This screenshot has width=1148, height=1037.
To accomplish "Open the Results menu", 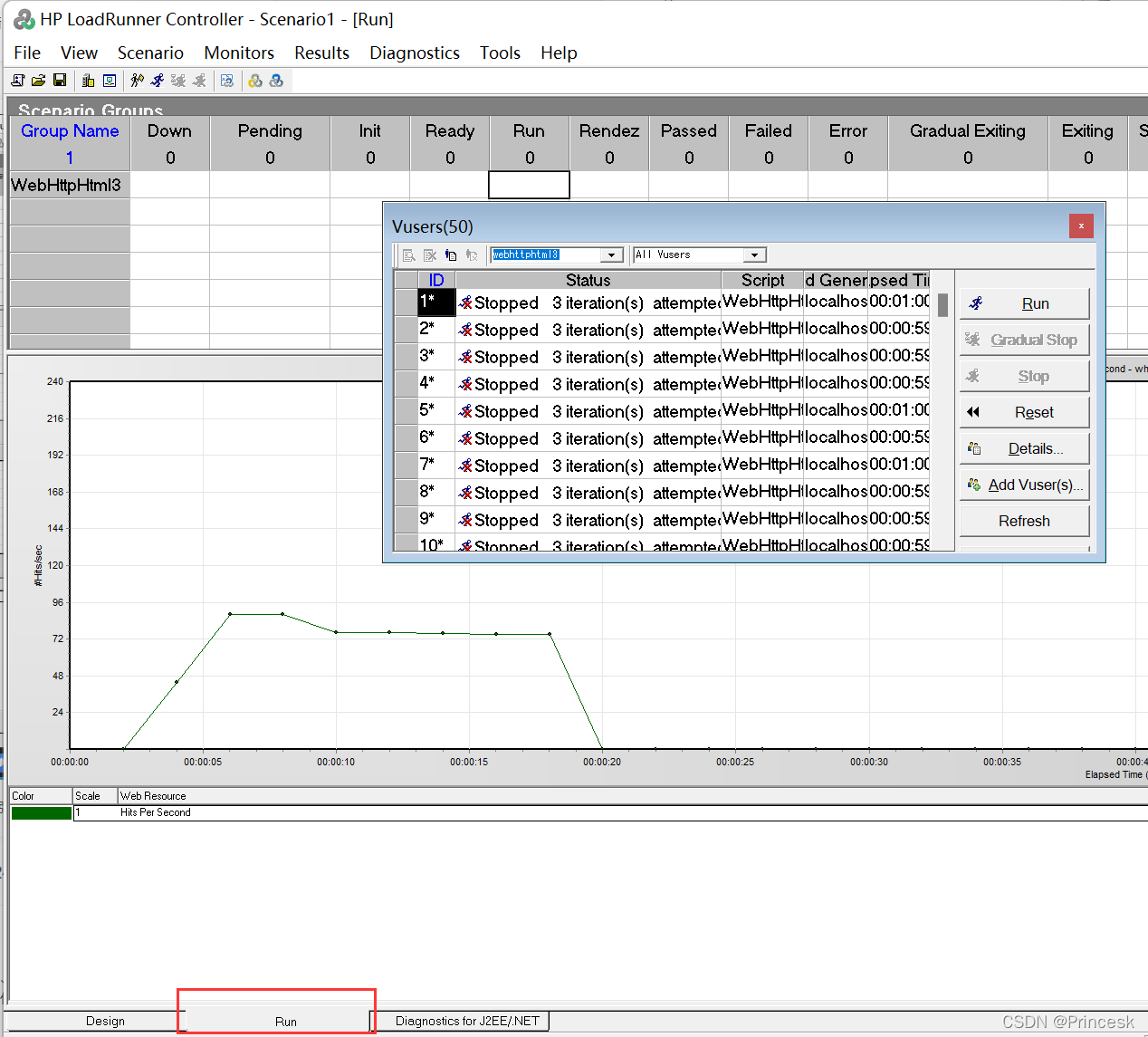I will coord(321,53).
